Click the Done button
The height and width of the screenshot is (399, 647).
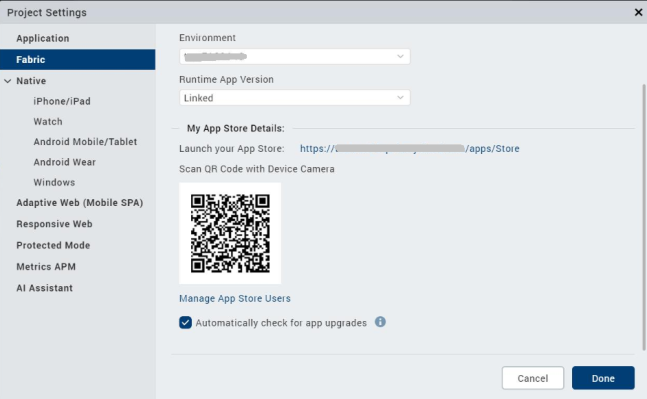click(603, 378)
